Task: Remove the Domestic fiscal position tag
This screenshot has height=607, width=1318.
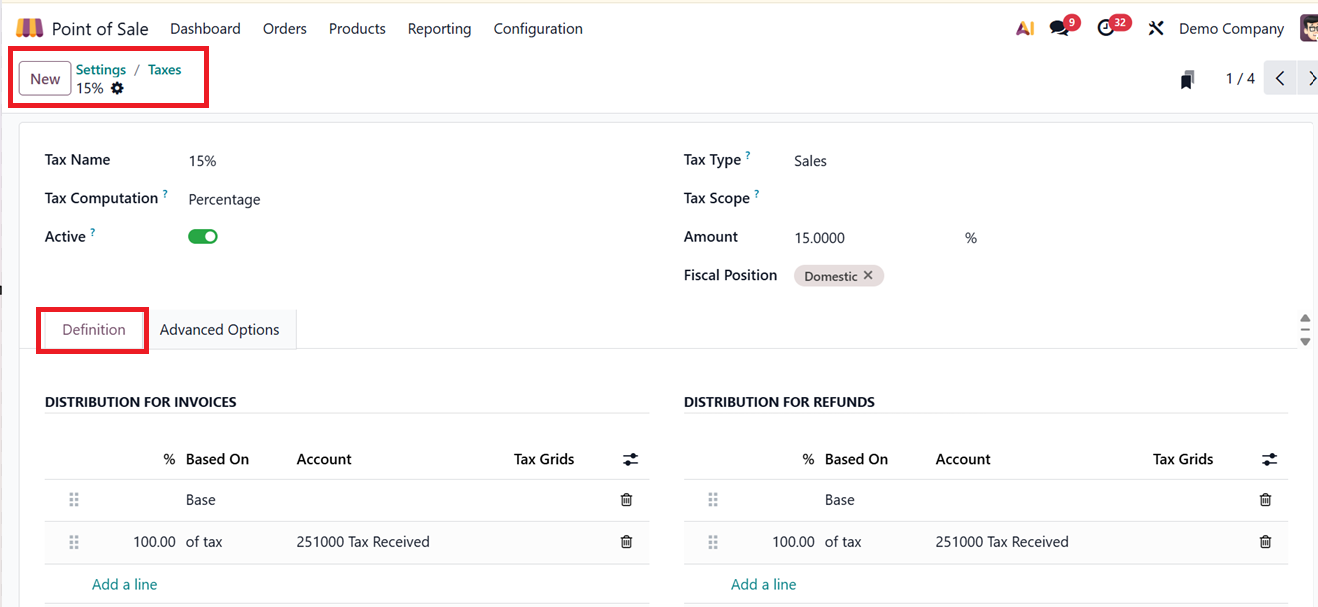Action: (868, 276)
